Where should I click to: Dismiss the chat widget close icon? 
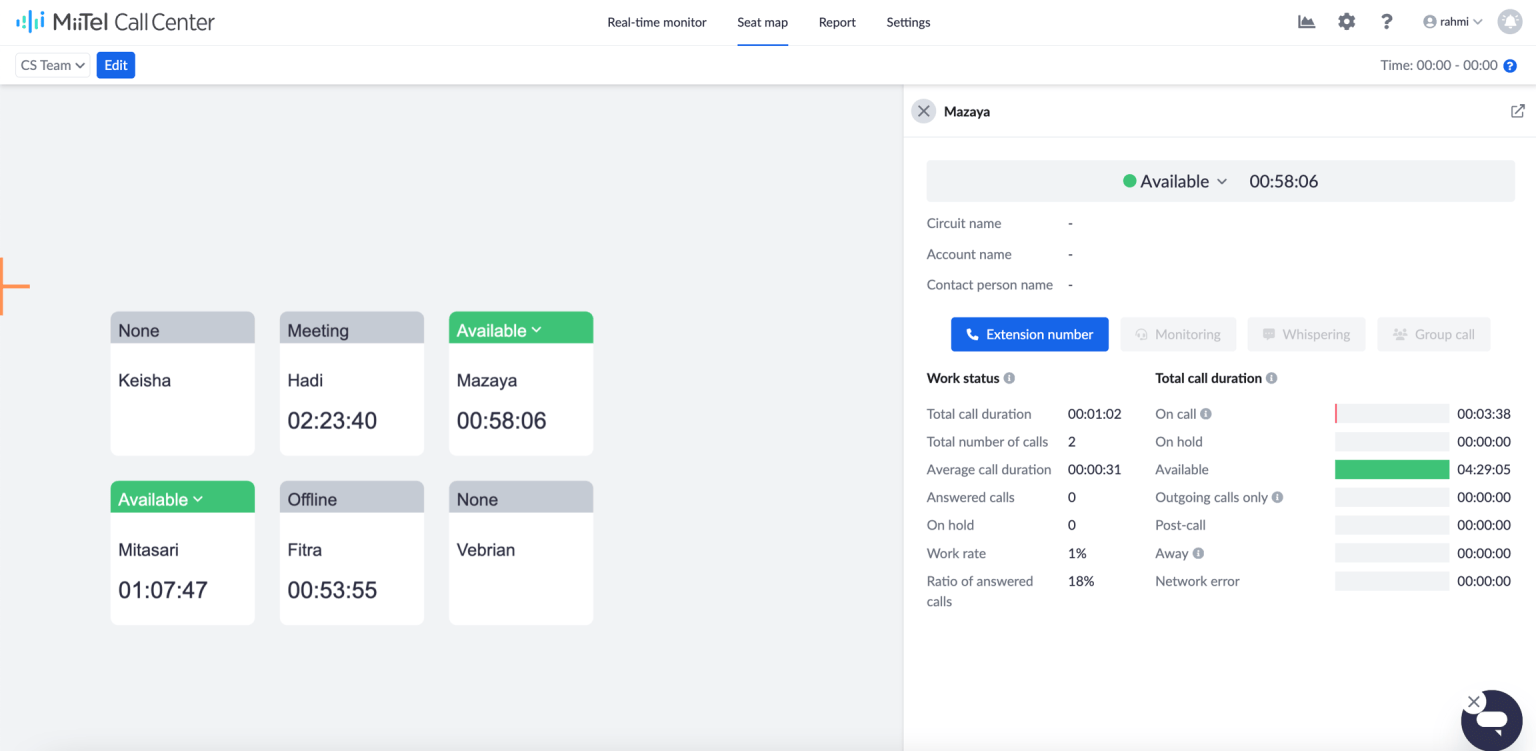coord(1473,702)
